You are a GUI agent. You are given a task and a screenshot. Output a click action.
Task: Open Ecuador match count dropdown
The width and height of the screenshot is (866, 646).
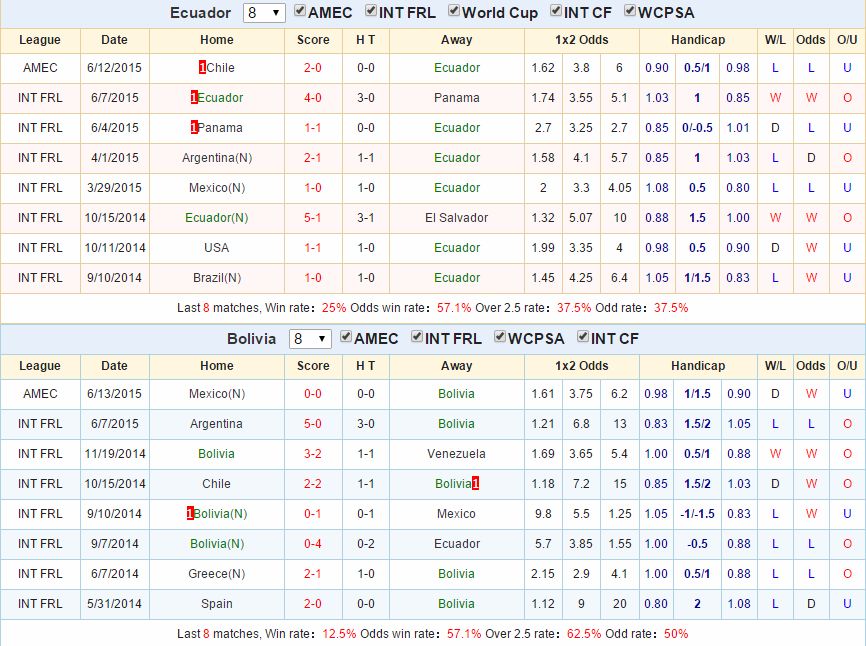(x=264, y=13)
